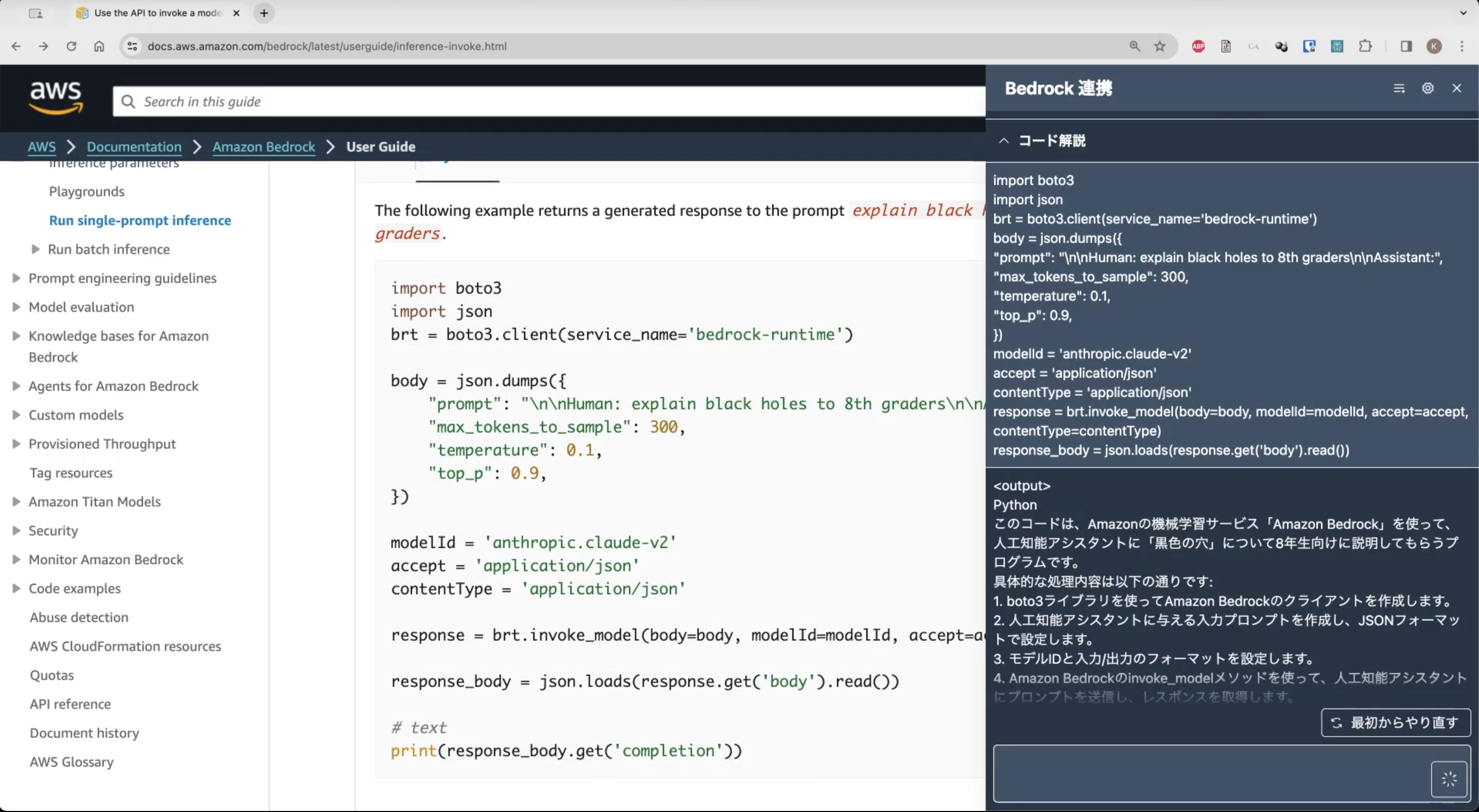Expand the Code examples section

15,588
